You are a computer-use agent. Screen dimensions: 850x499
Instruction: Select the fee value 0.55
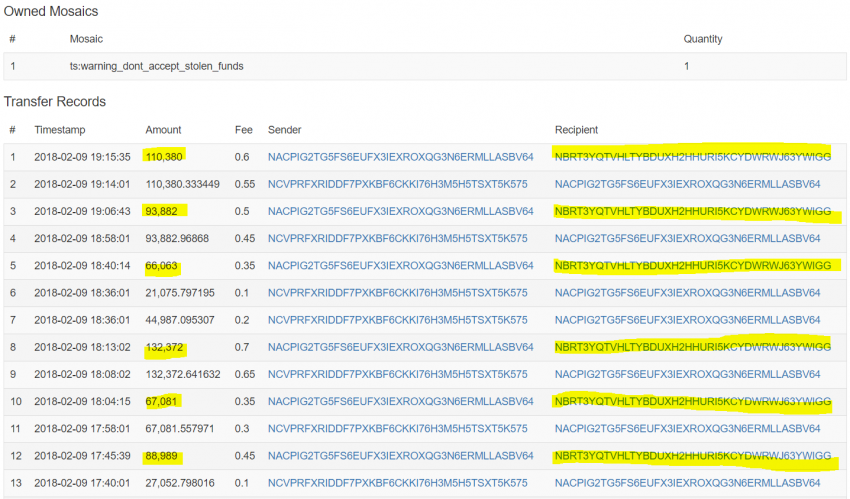point(244,184)
